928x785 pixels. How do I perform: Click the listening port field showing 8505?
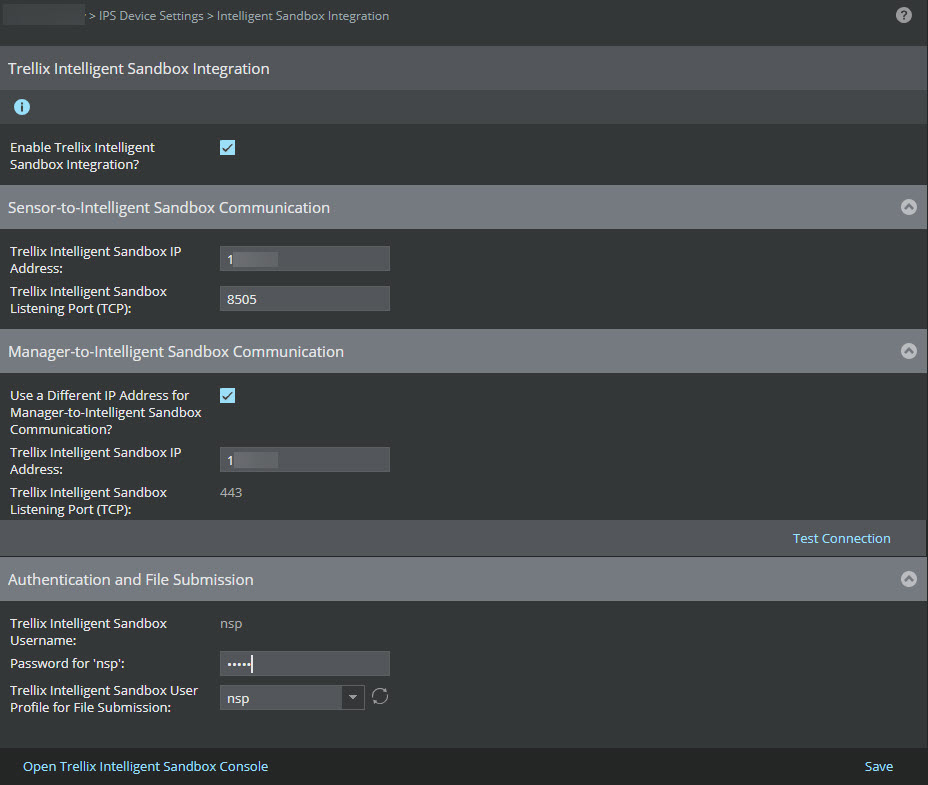(x=305, y=299)
